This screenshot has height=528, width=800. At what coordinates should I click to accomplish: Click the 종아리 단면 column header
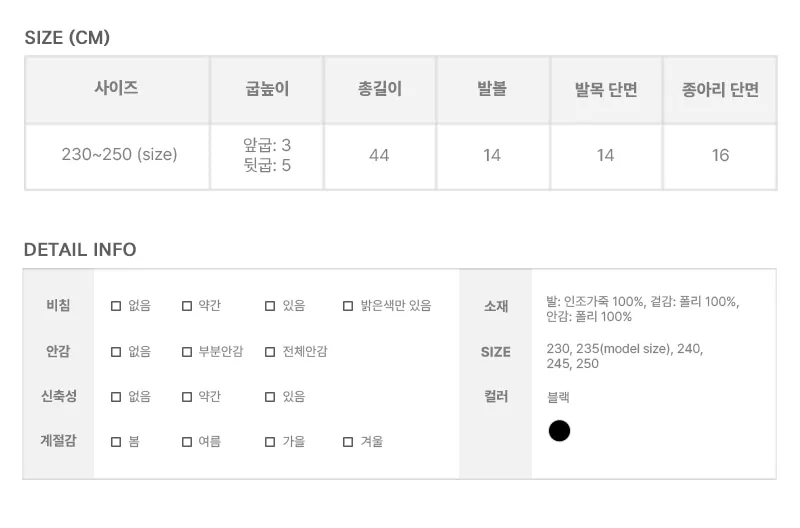click(x=720, y=90)
